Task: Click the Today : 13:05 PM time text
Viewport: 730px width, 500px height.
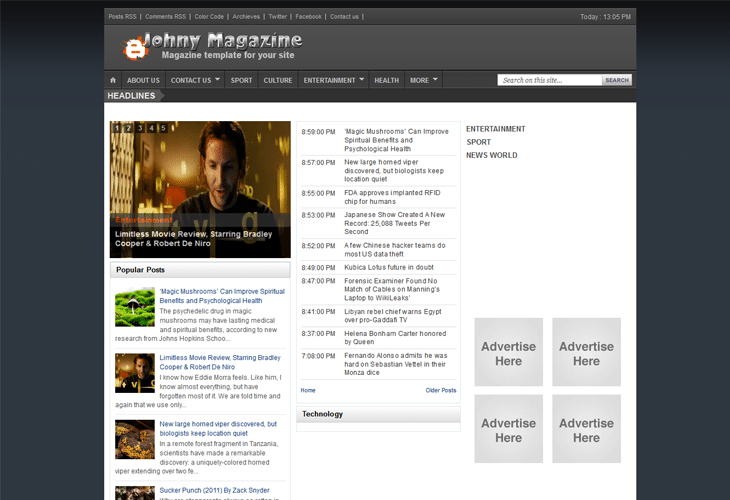Action: point(605,17)
